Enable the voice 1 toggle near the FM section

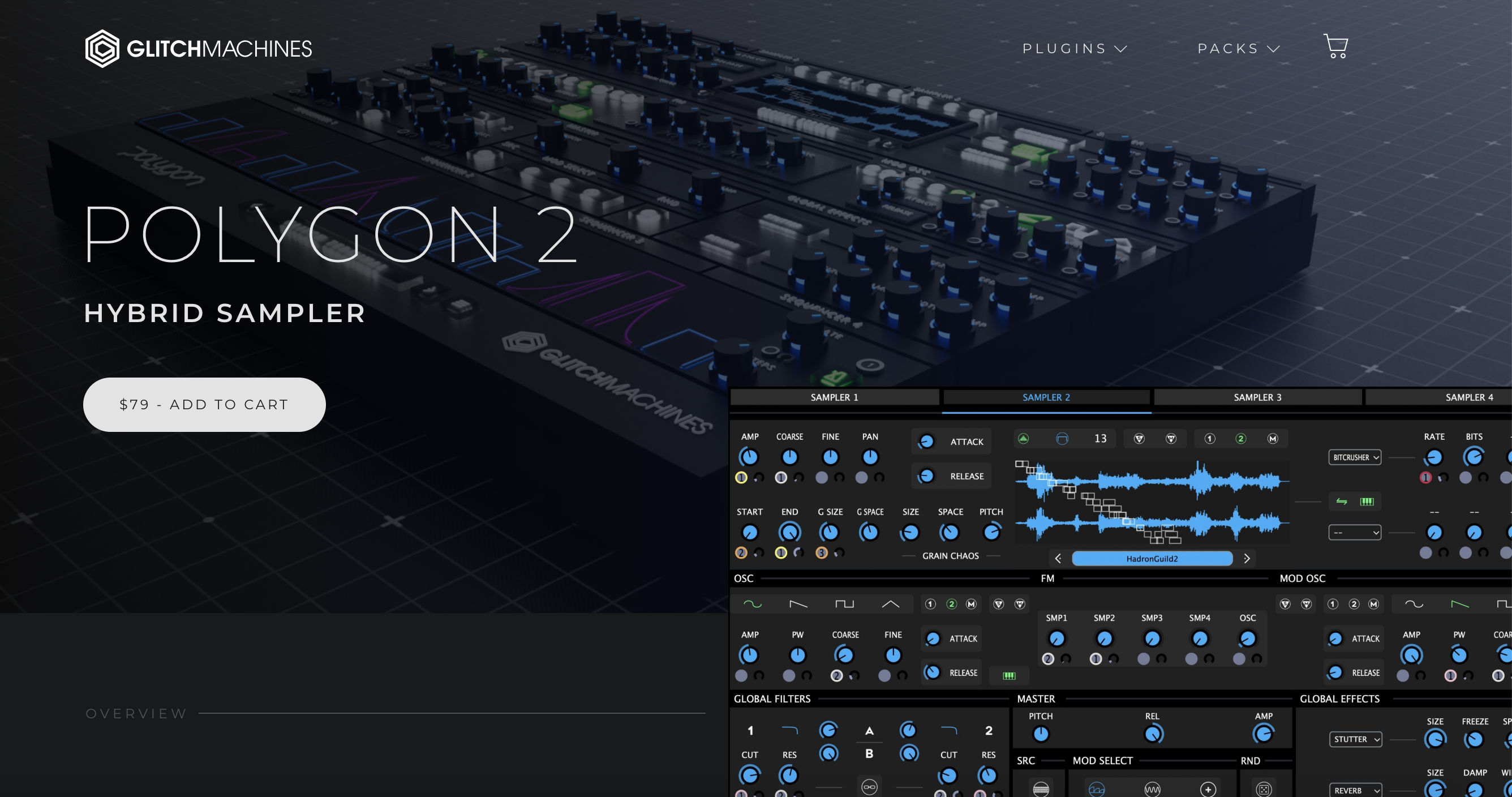click(x=931, y=605)
